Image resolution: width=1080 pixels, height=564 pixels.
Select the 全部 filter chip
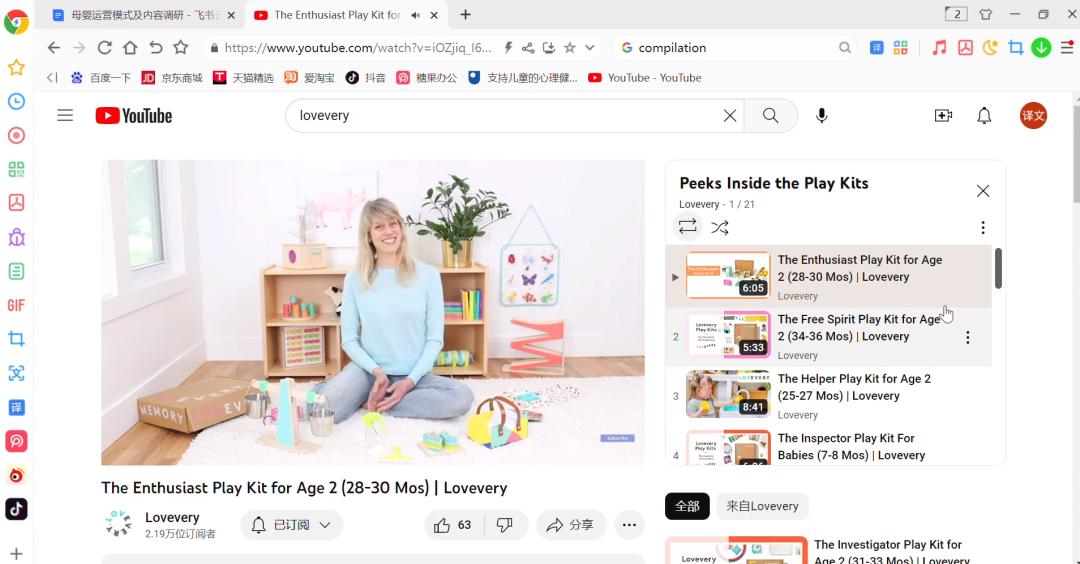[x=687, y=506]
